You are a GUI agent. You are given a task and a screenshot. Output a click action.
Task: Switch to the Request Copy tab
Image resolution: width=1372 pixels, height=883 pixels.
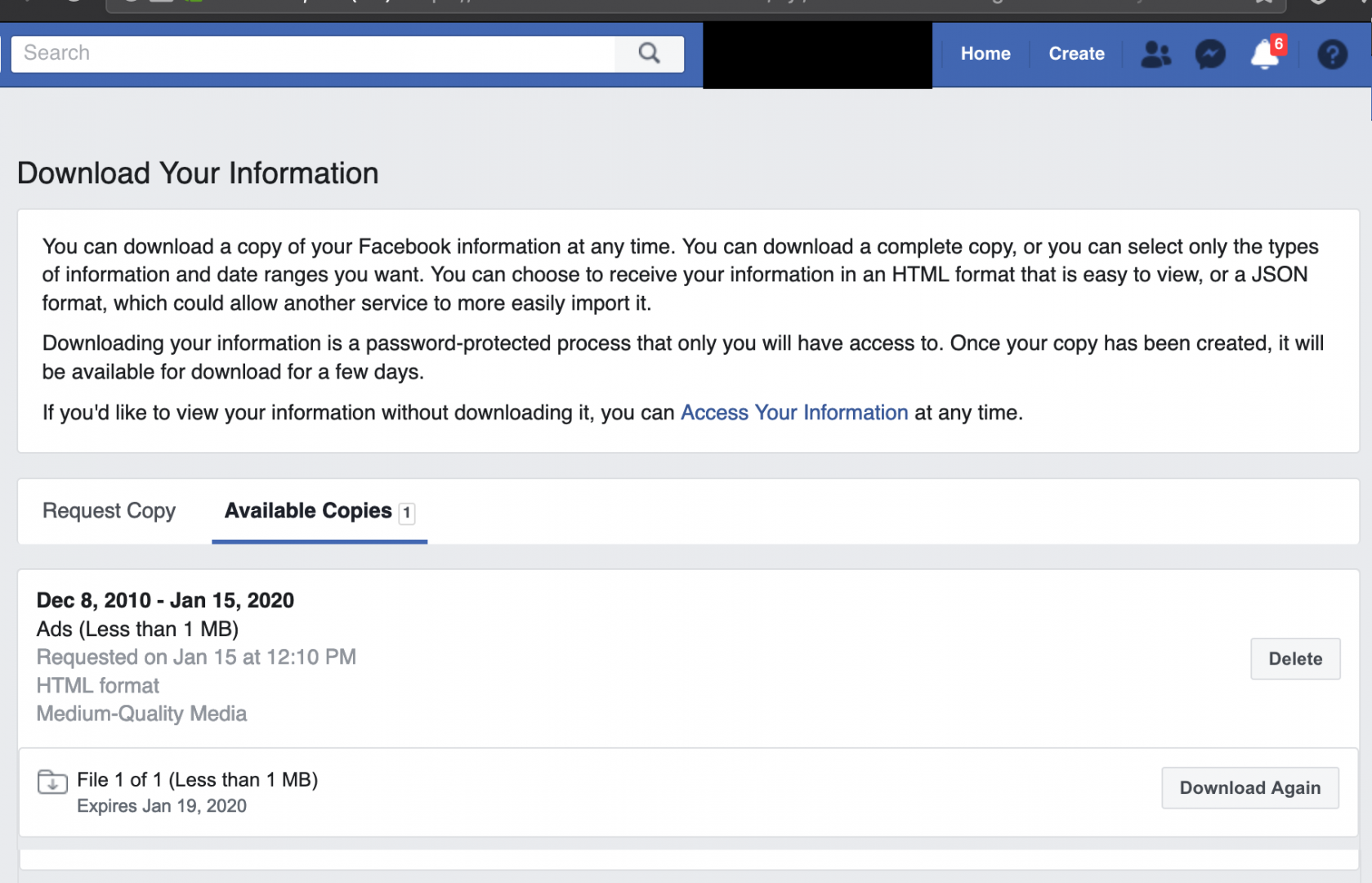point(109,511)
